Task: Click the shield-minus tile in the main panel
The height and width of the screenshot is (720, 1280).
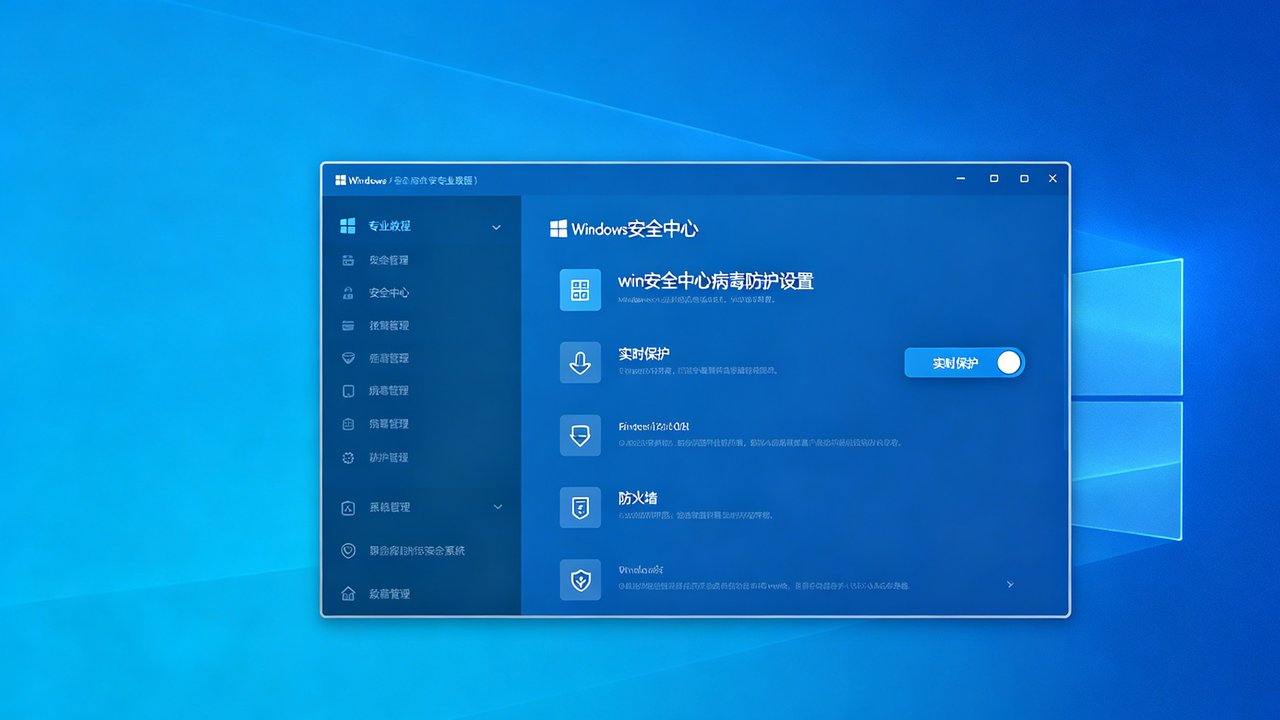Action: coord(580,435)
